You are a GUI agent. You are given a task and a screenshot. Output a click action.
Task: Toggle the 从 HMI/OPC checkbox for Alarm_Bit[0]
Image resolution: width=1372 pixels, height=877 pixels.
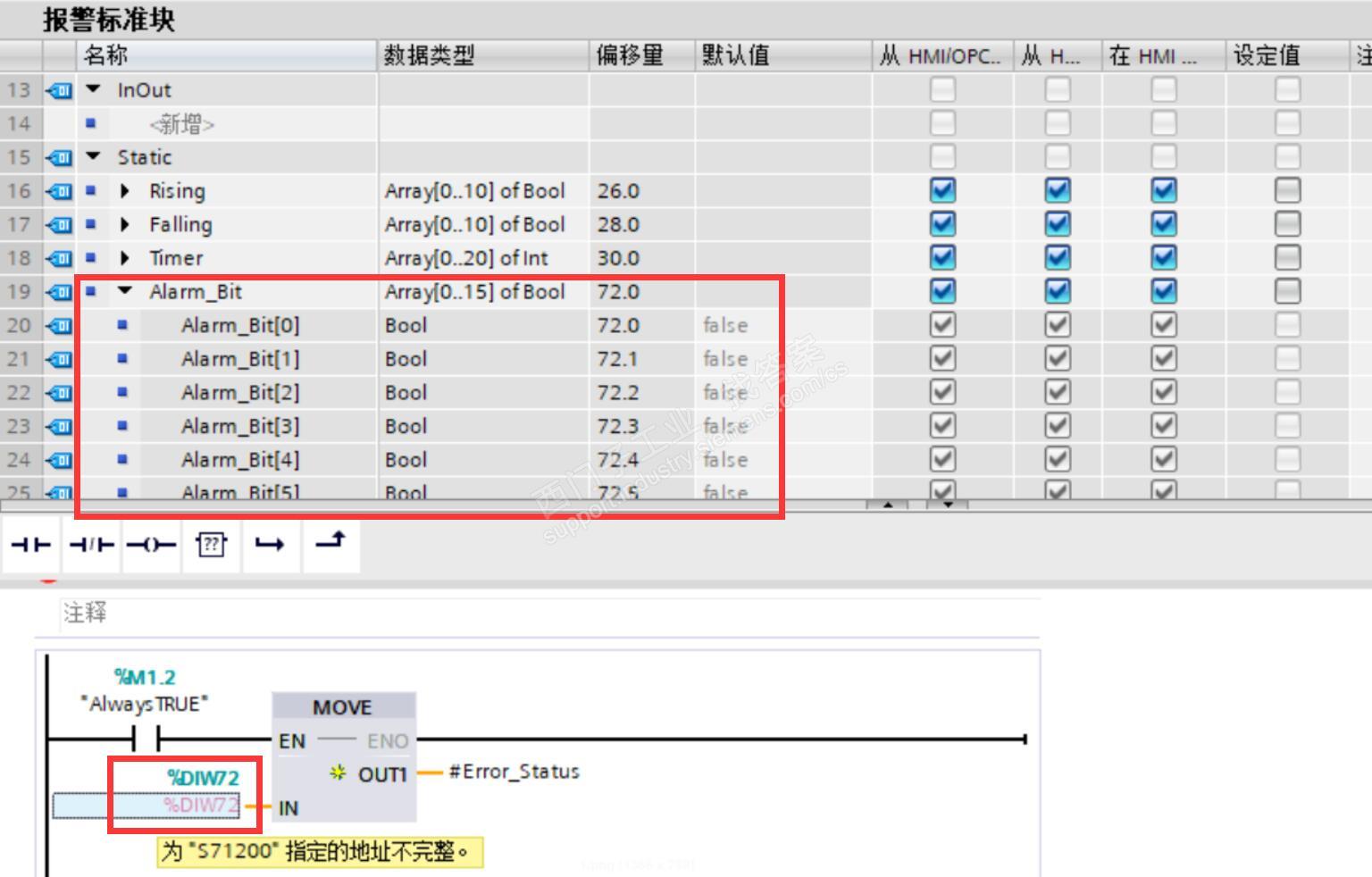point(942,325)
